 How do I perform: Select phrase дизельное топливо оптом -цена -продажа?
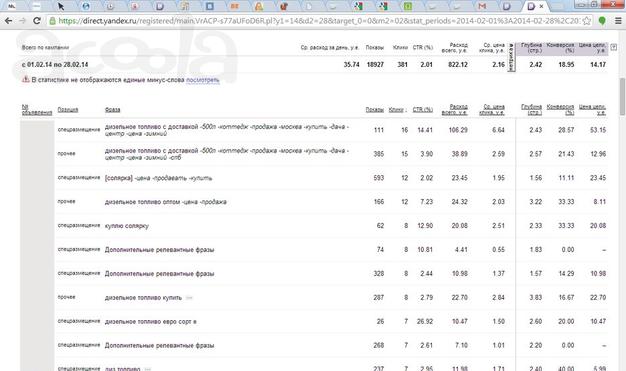pyautogui.click(x=165, y=202)
